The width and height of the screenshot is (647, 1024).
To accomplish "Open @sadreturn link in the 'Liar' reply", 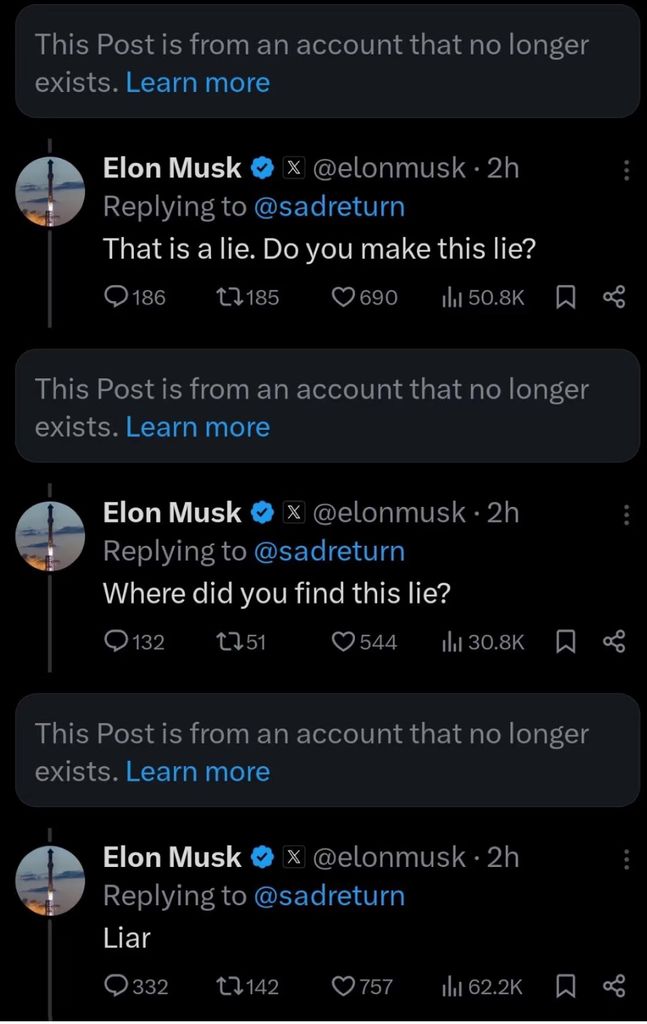I will point(330,896).
